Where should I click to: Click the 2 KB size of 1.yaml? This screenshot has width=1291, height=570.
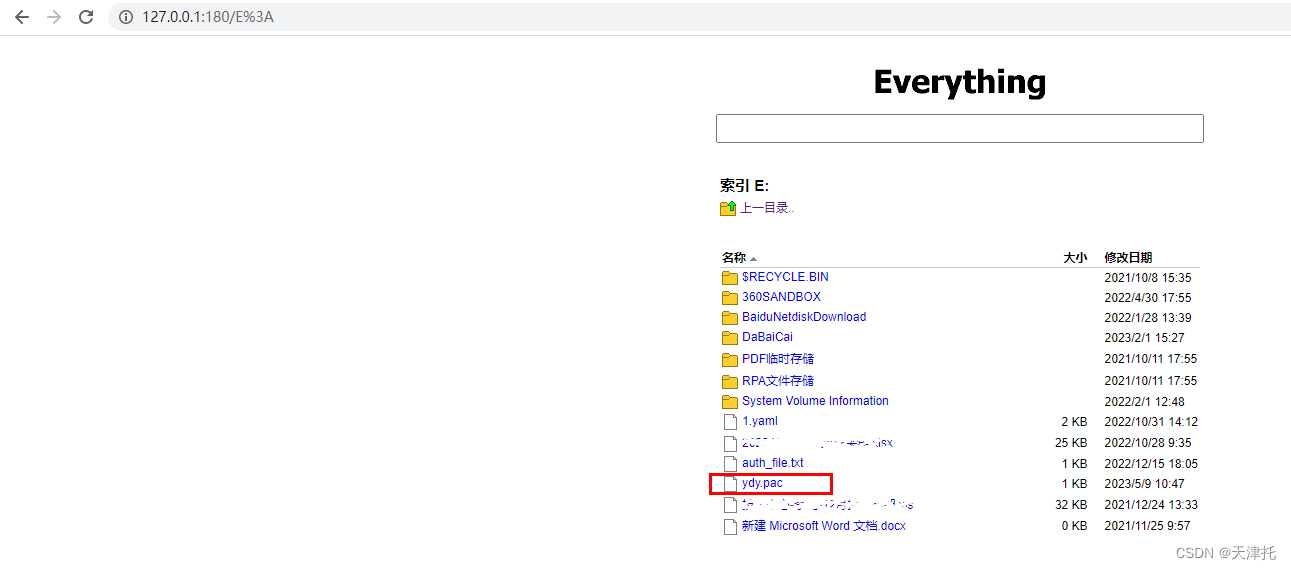pyautogui.click(x=1074, y=422)
